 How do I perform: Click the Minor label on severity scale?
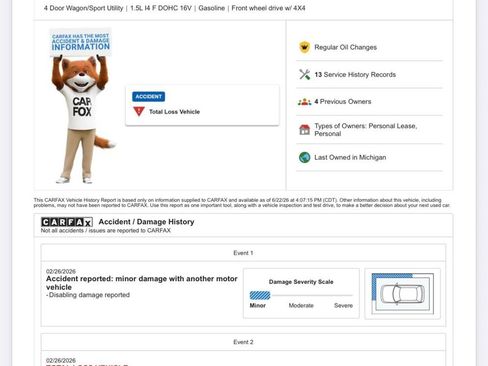pyautogui.click(x=258, y=305)
